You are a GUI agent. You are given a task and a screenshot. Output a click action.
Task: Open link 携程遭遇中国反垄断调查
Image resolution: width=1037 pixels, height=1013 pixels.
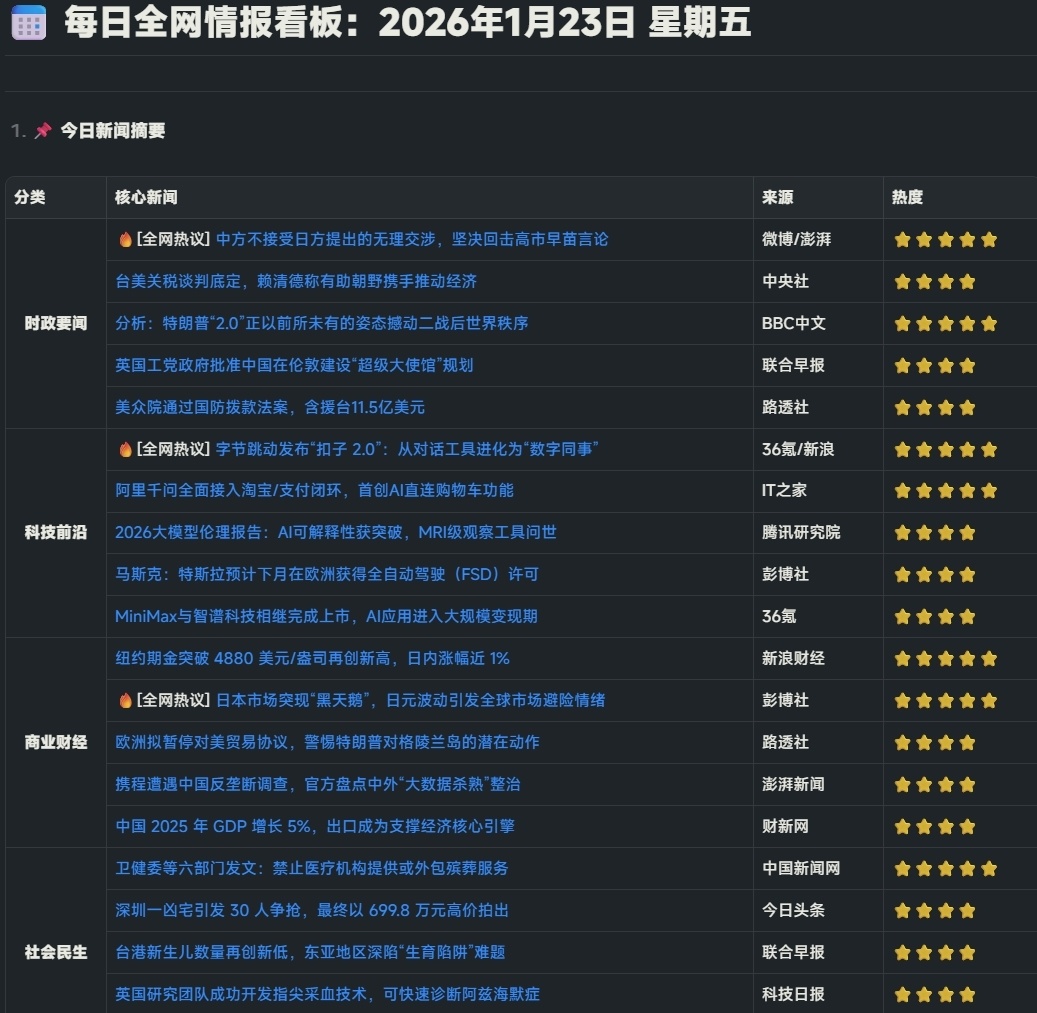pos(317,784)
